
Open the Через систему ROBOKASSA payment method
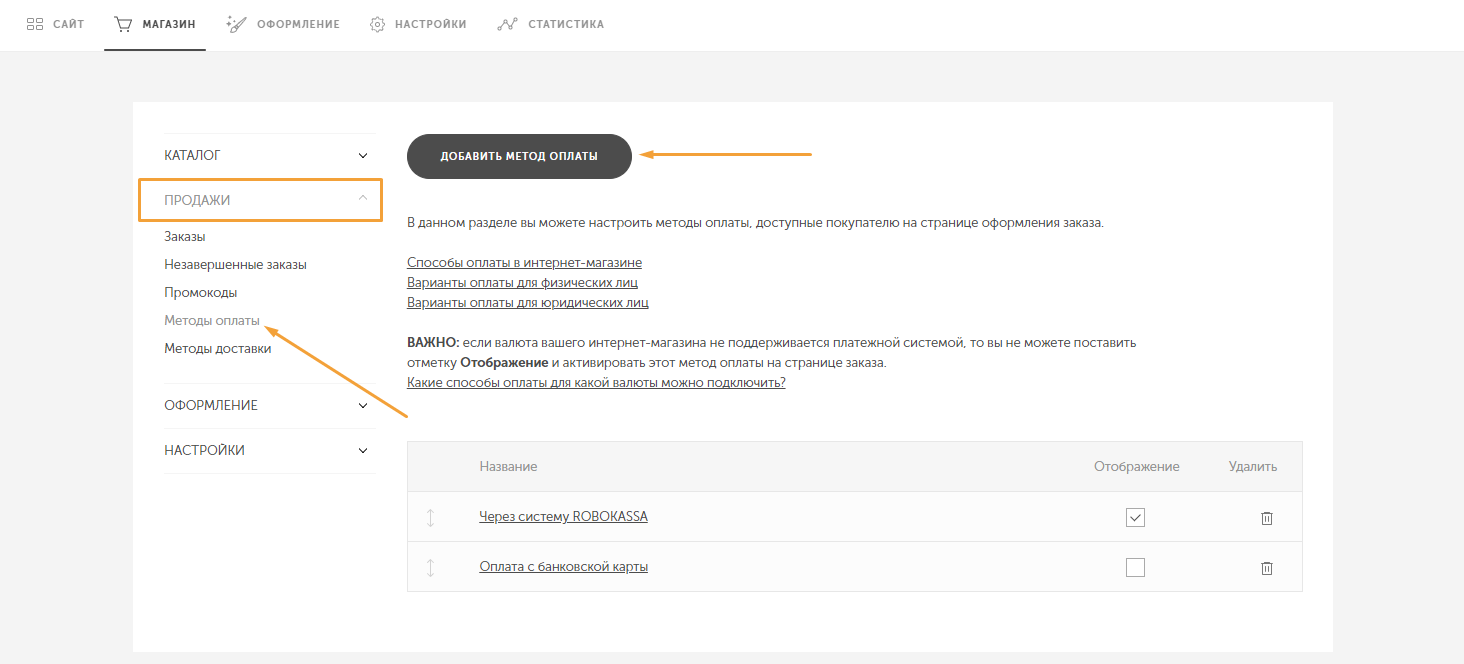(563, 517)
